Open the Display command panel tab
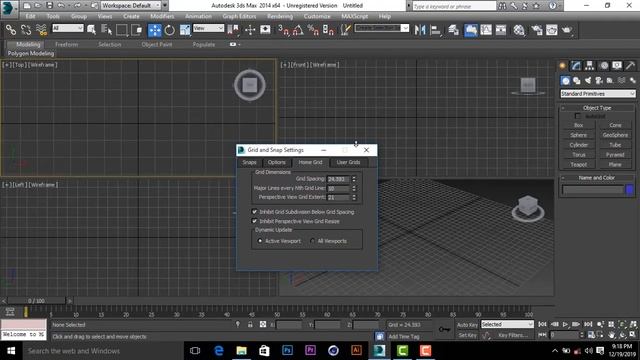The height and width of the screenshot is (360, 640). click(617, 65)
